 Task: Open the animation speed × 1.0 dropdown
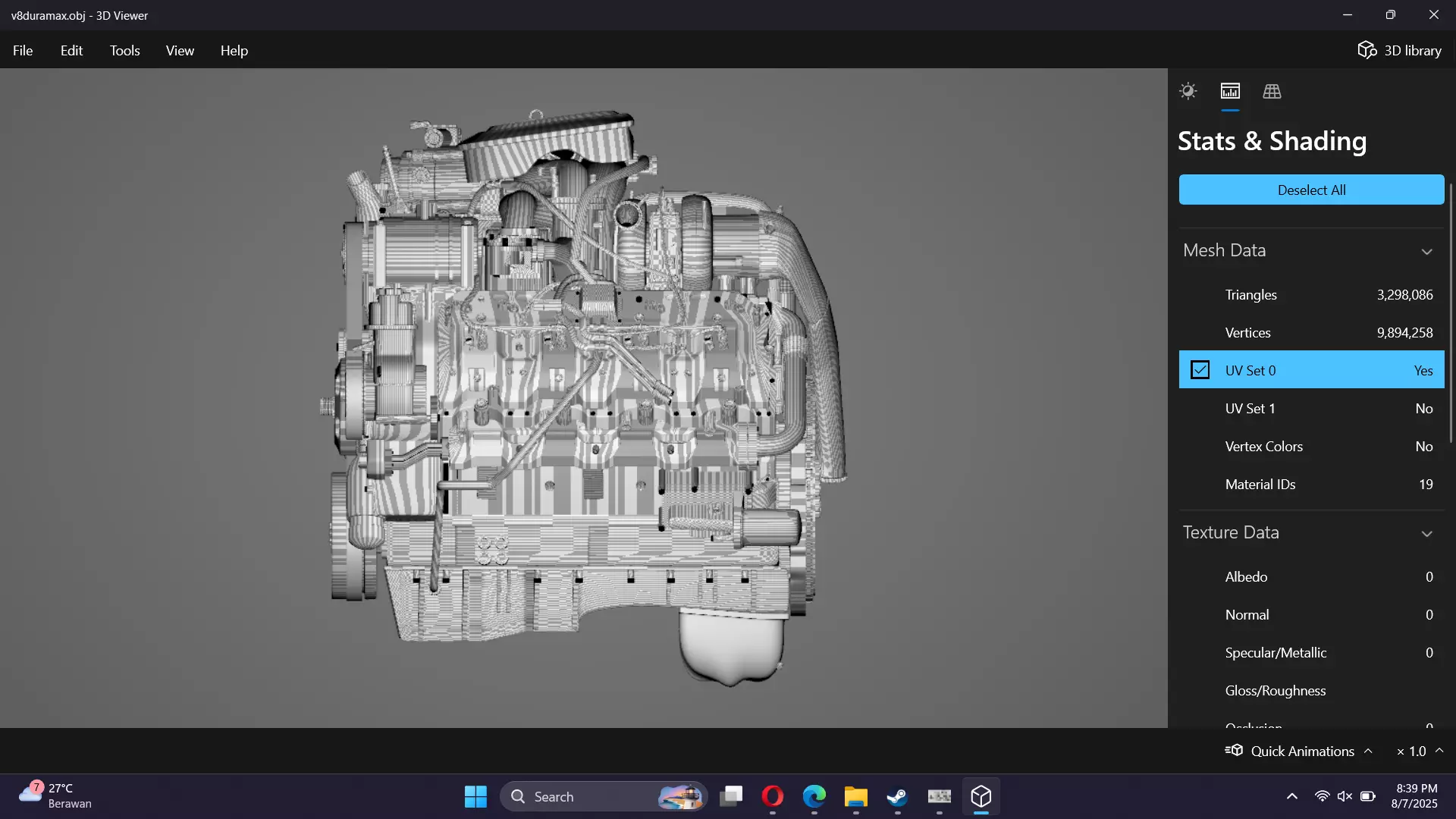pyautogui.click(x=1420, y=751)
